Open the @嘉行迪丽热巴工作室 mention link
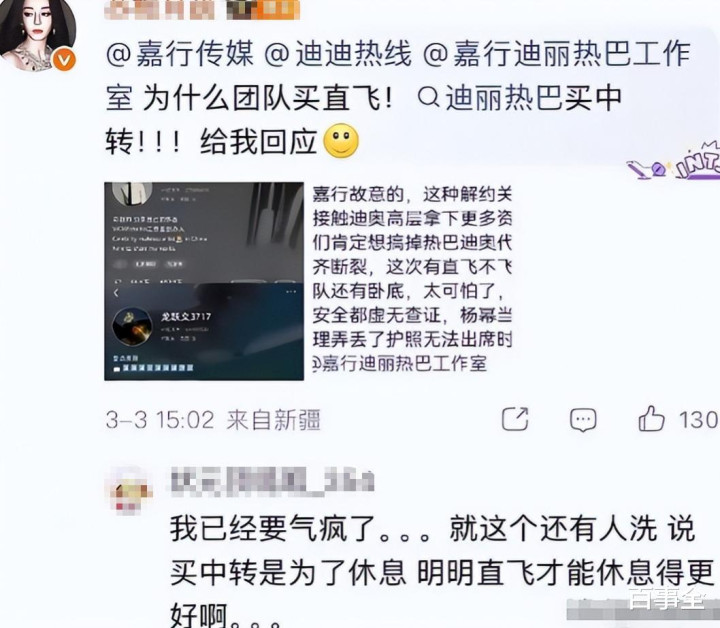 [x=398, y=76]
